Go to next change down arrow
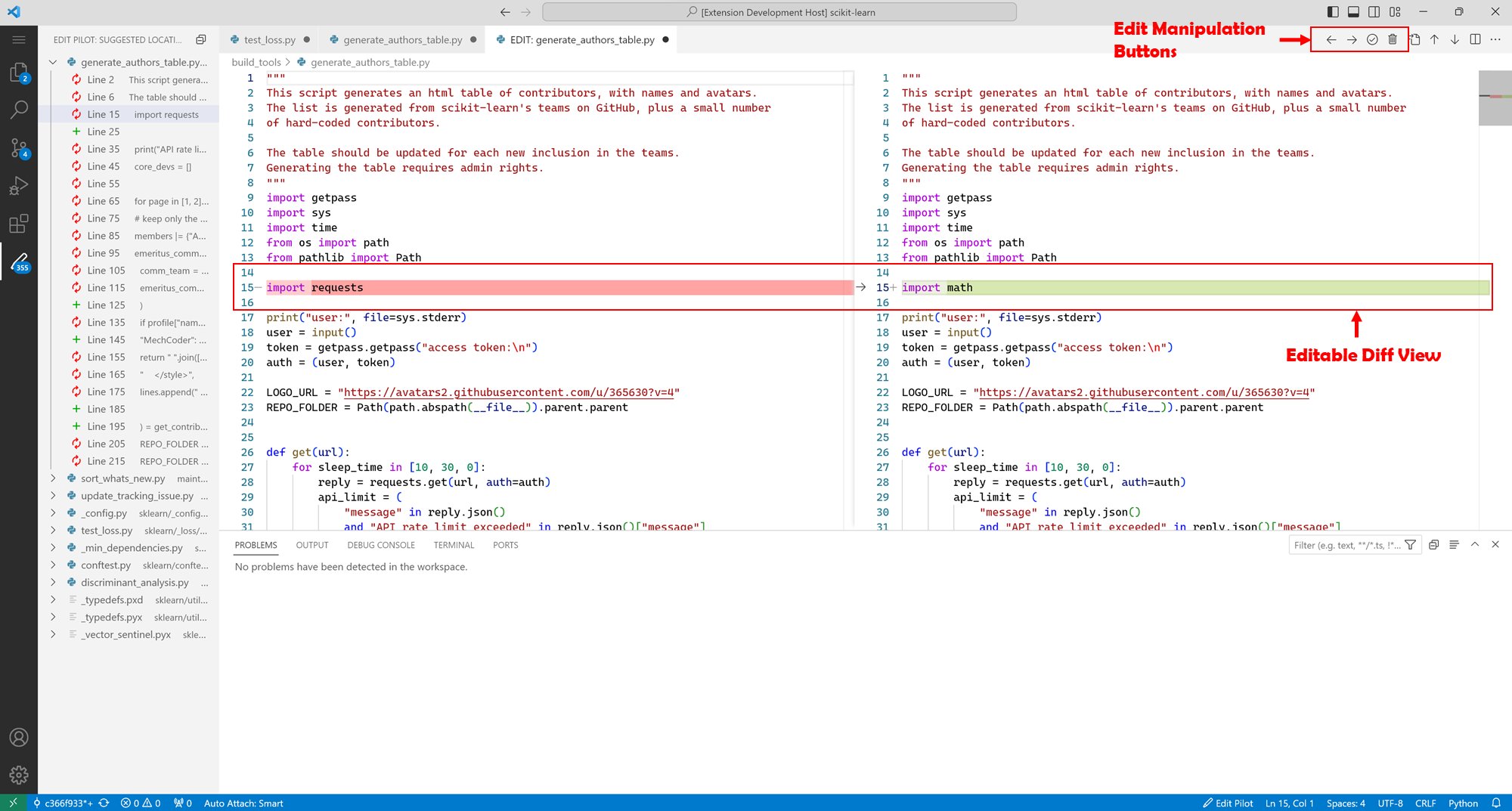This screenshot has width=1512, height=811. pos(1455,39)
